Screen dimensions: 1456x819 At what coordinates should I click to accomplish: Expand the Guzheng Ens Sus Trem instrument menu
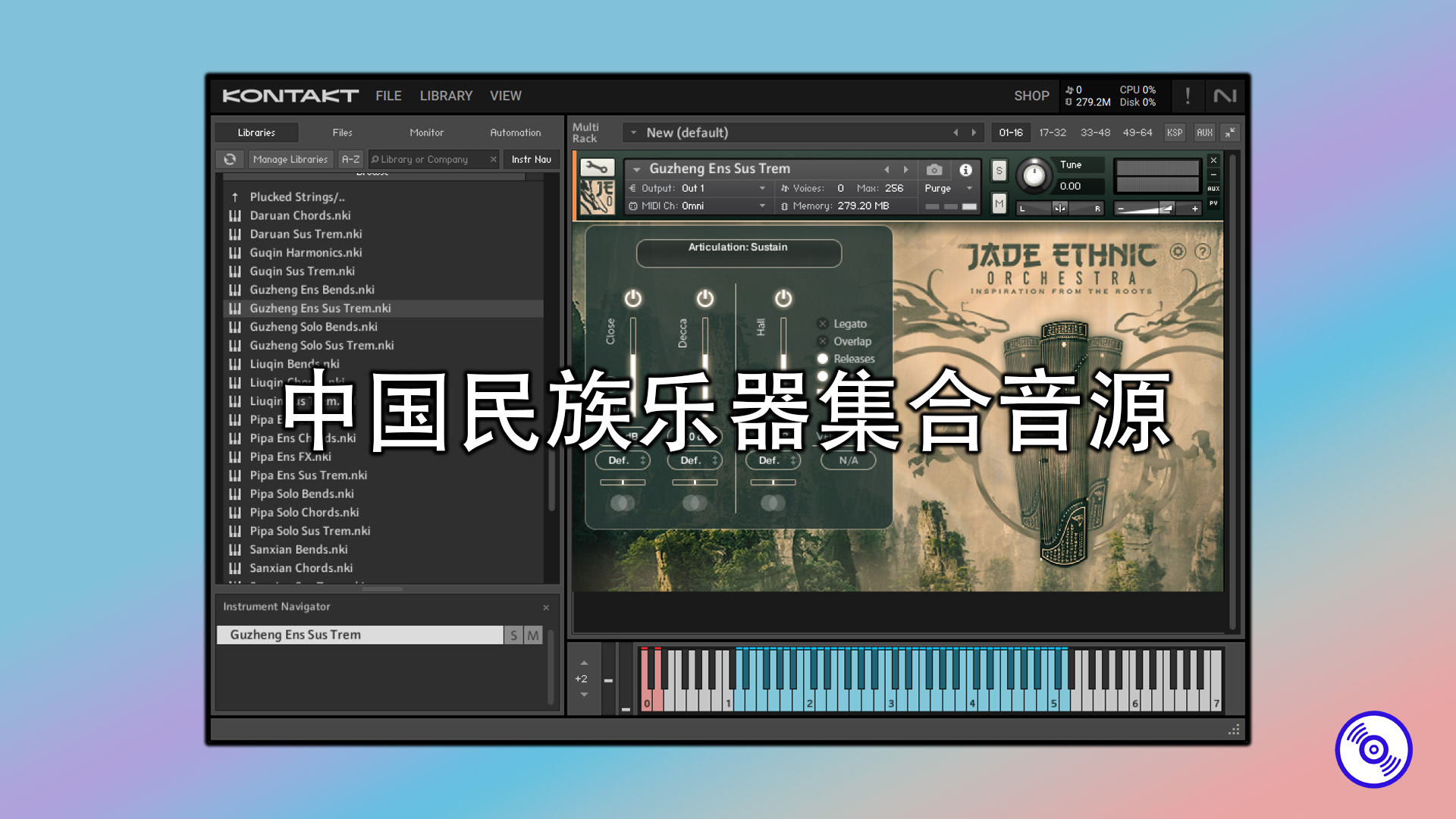point(637,169)
